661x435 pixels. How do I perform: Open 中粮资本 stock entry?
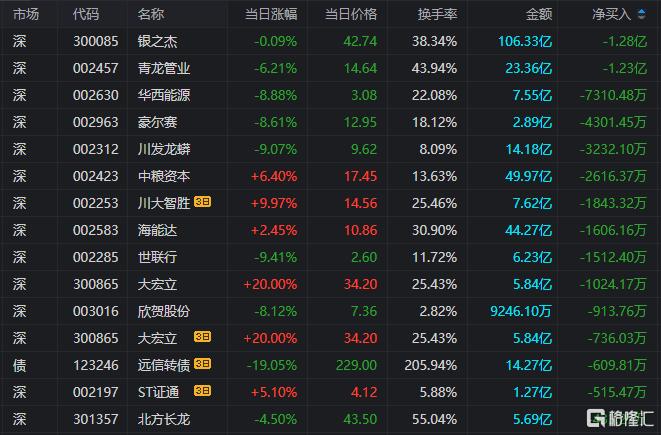(164, 176)
